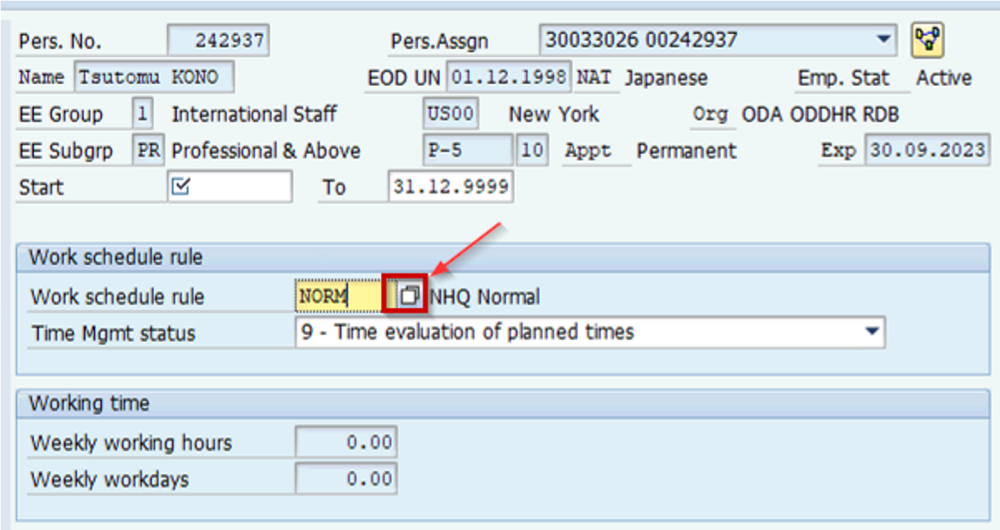Click the 'International Staff' text
Screen dimensions: 1000x530
click(x=254, y=114)
